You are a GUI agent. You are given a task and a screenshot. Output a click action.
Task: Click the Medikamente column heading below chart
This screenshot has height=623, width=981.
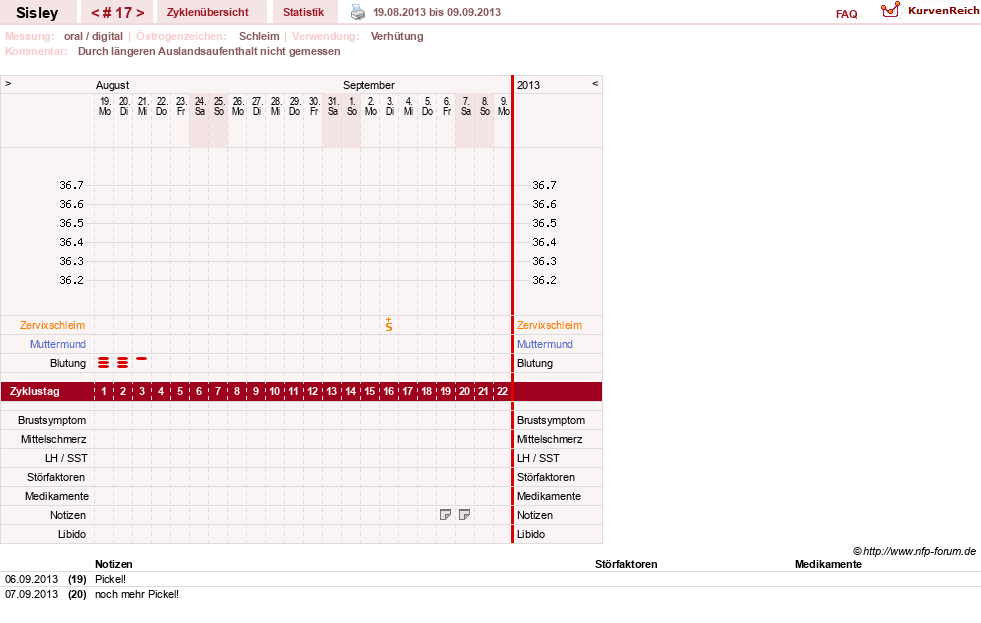(828, 564)
